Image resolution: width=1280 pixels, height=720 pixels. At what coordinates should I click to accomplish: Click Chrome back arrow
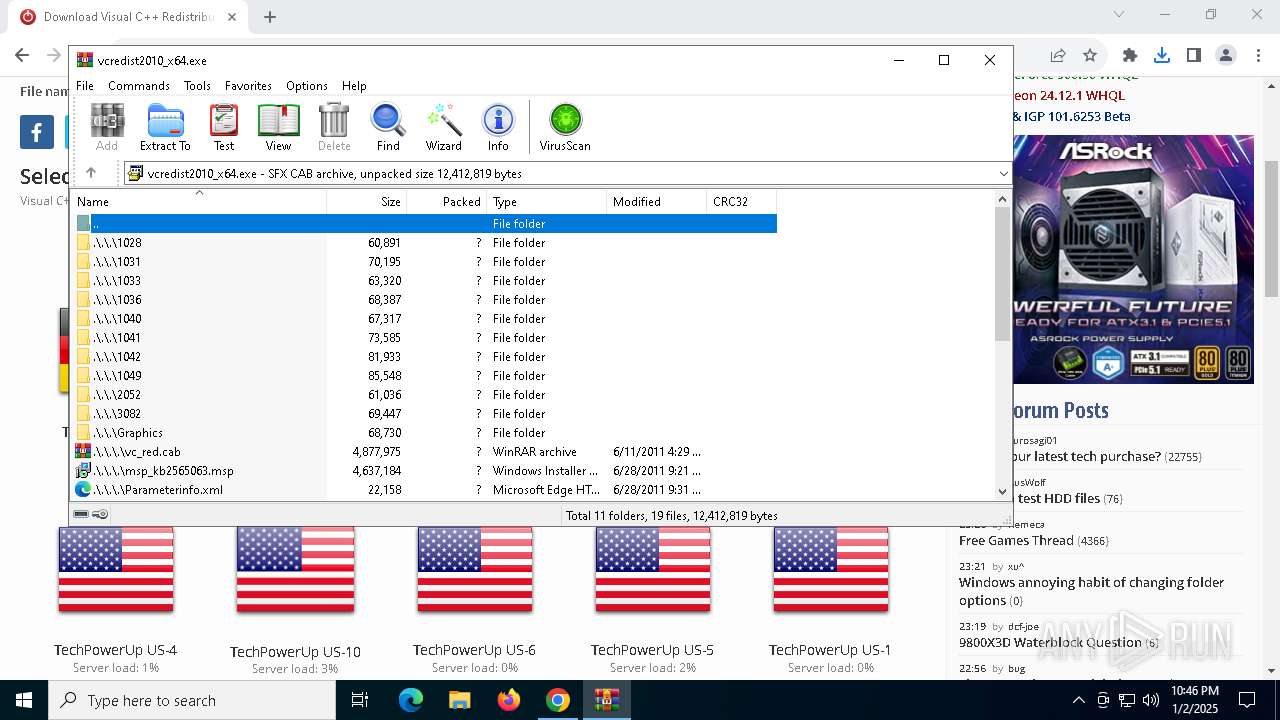(22, 55)
